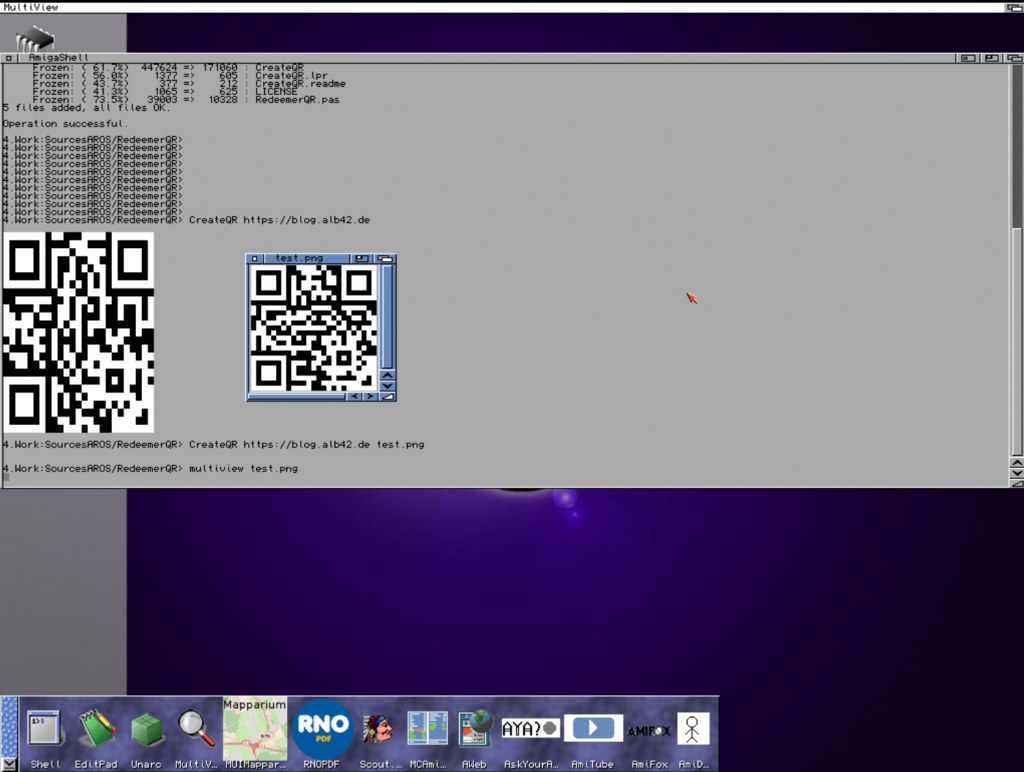Screen dimensions: 1024x772
Task: Click 'RedeemerQR.pas' file name
Action: click(x=297, y=100)
